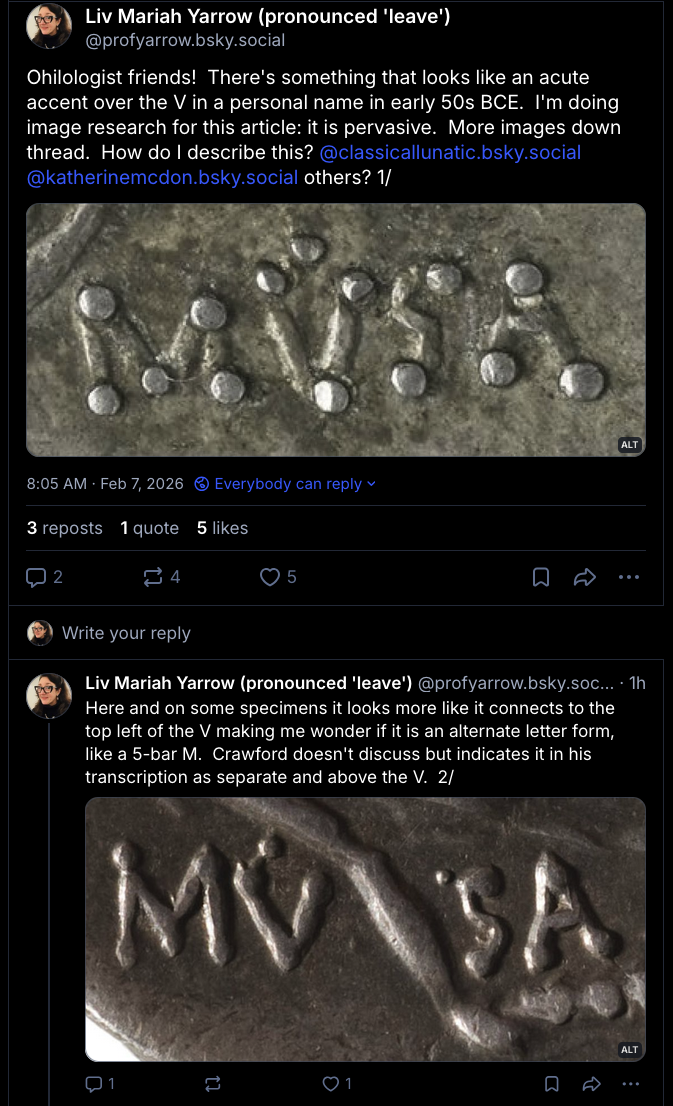The image size is (673, 1106).
Task: Open Liv Mariah Yarrow's avatar at top
Action: [49, 27]
